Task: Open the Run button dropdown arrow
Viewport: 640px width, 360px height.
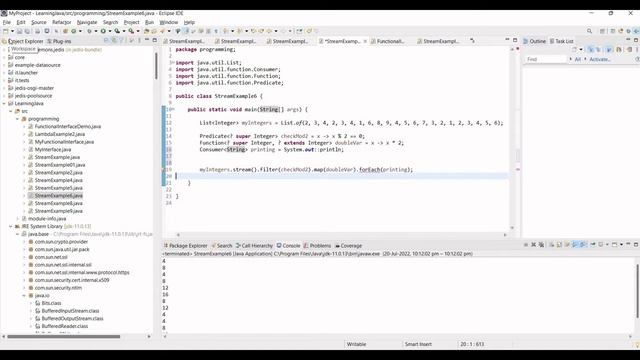Action: 110,31
